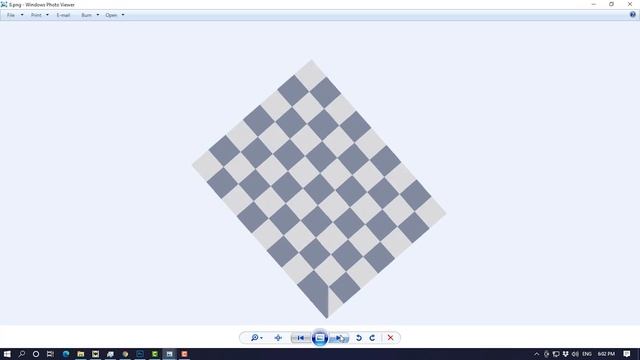Open the green app on the taskbar
The image size is (640, 360).
(x=155, y=354)
